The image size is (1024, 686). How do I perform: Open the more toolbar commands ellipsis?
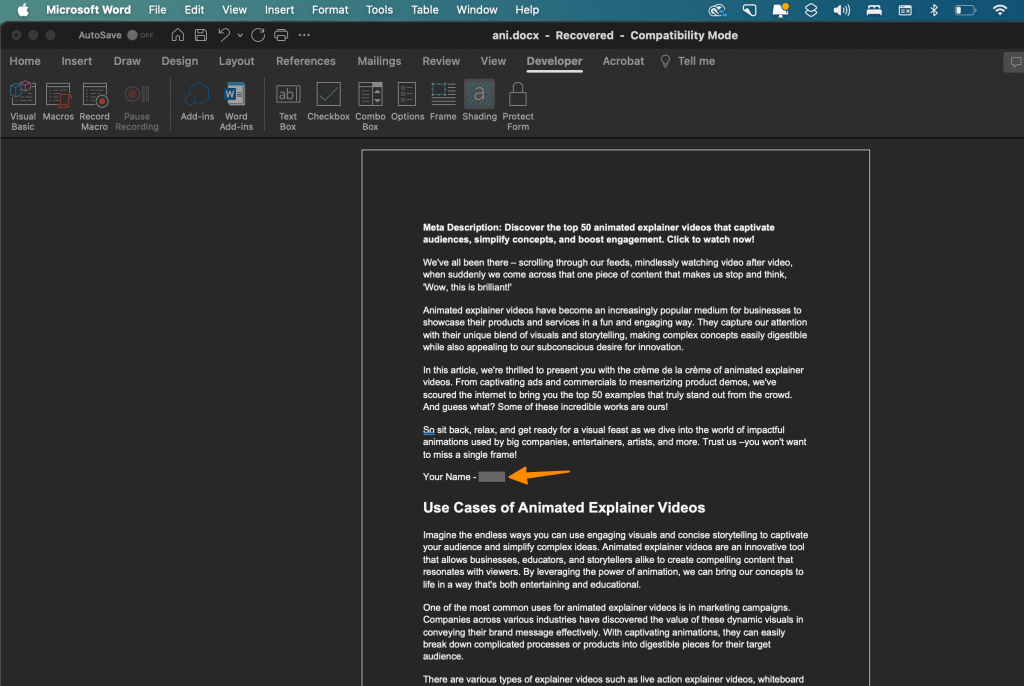(304, 34)
